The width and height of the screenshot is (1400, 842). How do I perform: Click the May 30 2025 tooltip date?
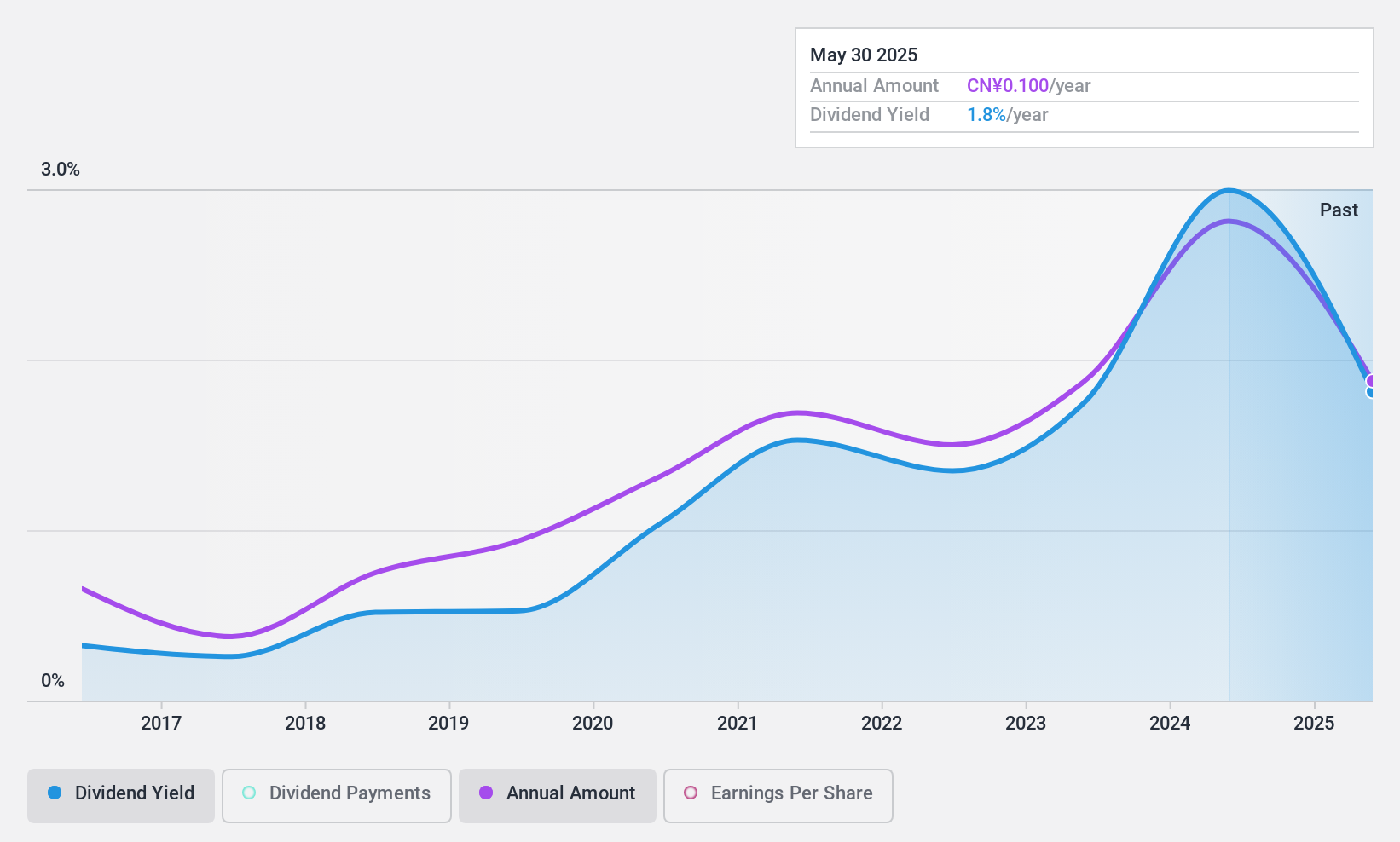pyautogui.click(x=864, y=55)
